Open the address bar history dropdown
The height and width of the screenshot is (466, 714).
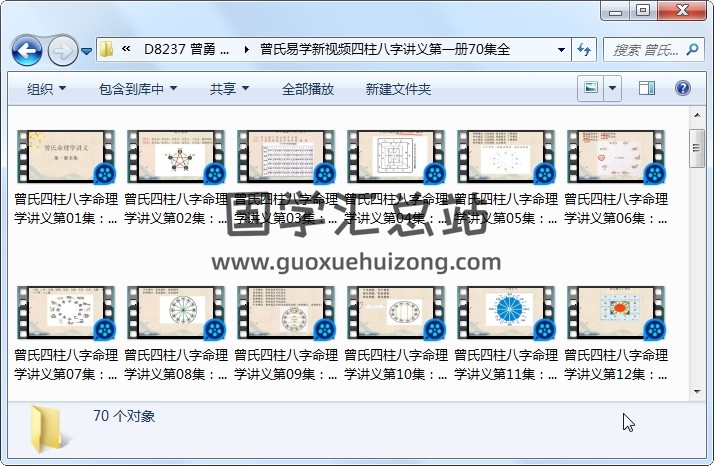[561, 50]
